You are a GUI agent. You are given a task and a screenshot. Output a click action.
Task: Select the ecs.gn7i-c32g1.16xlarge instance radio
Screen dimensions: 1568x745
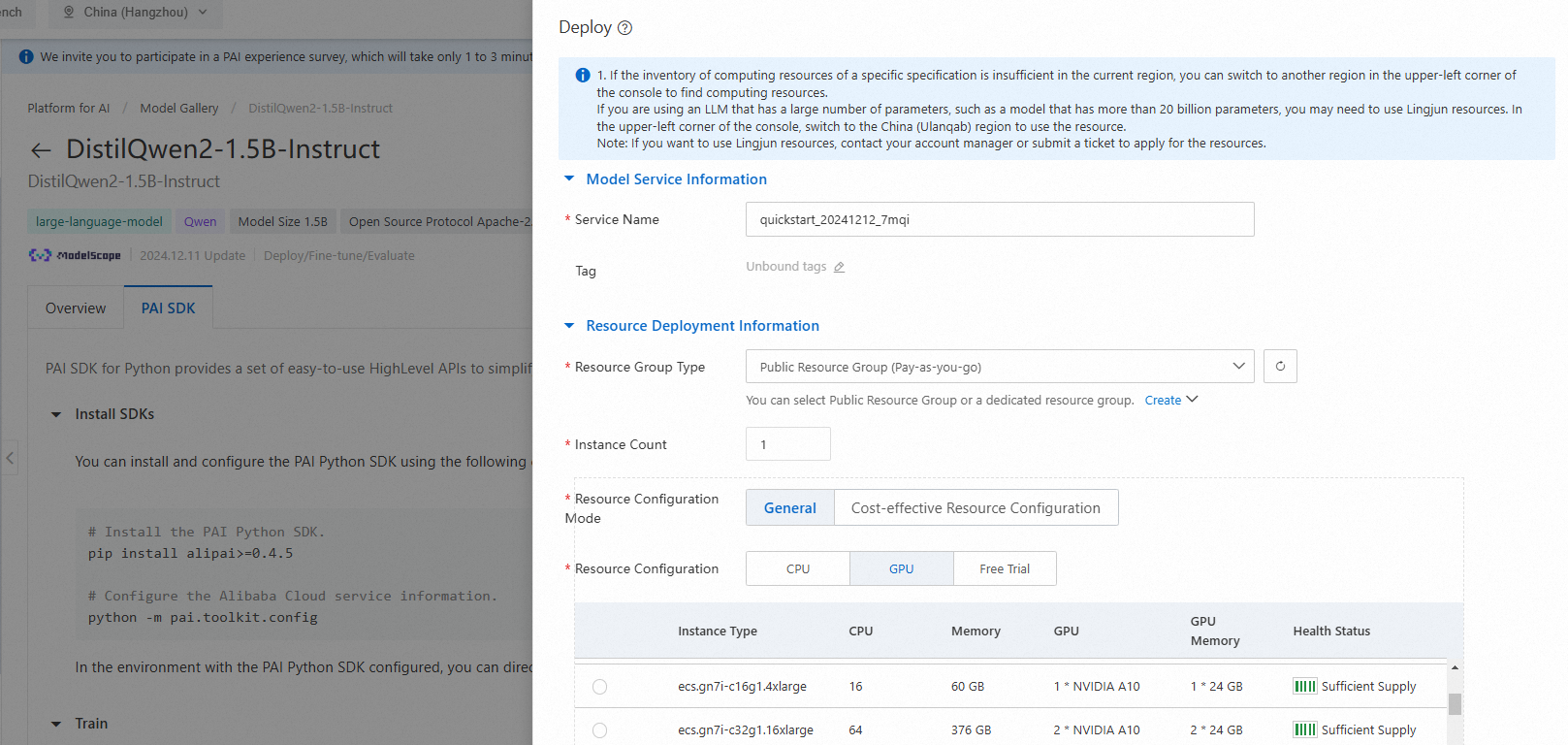tap(600, 730)
